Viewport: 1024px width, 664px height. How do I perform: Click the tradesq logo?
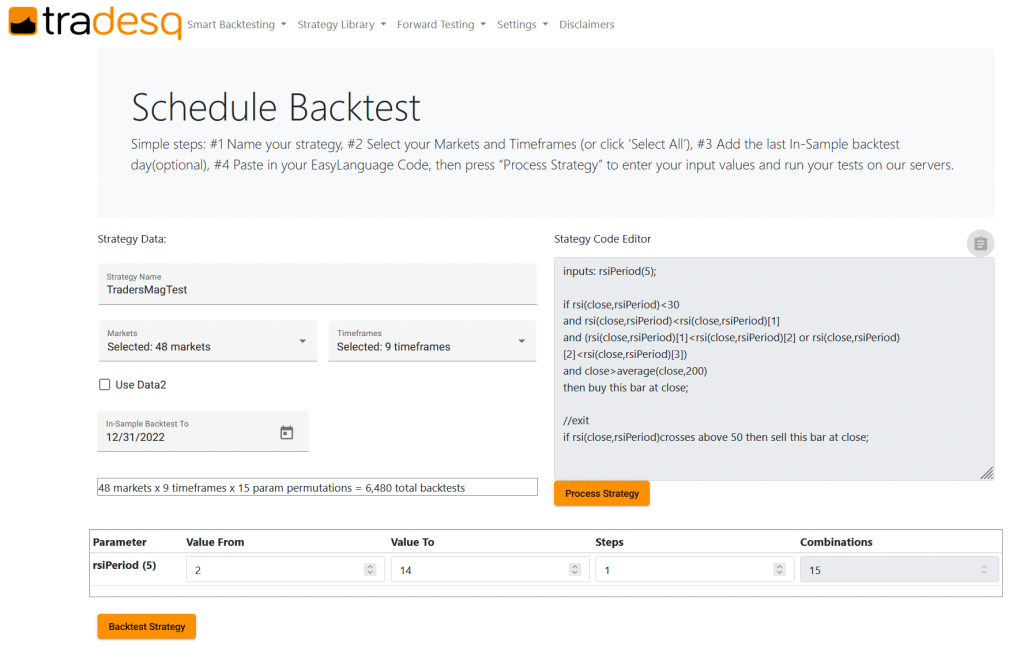[95, 21]
